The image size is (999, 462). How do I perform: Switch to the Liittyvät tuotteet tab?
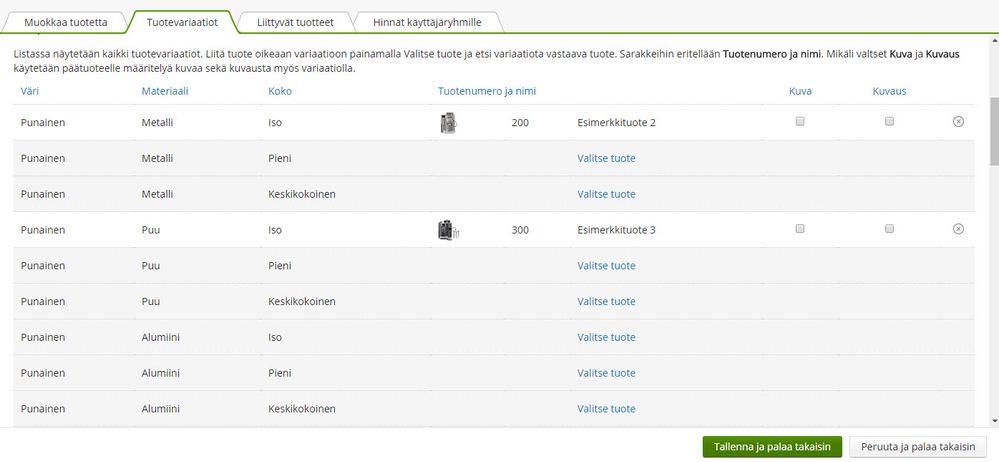coord(290,21)
